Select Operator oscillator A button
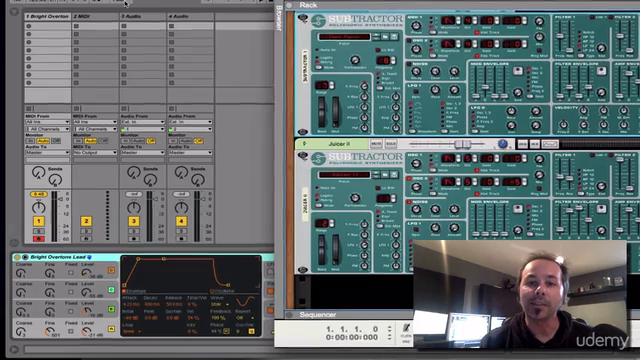The height and width of the screenshot is (360, 640). click(x=111, y=329)
